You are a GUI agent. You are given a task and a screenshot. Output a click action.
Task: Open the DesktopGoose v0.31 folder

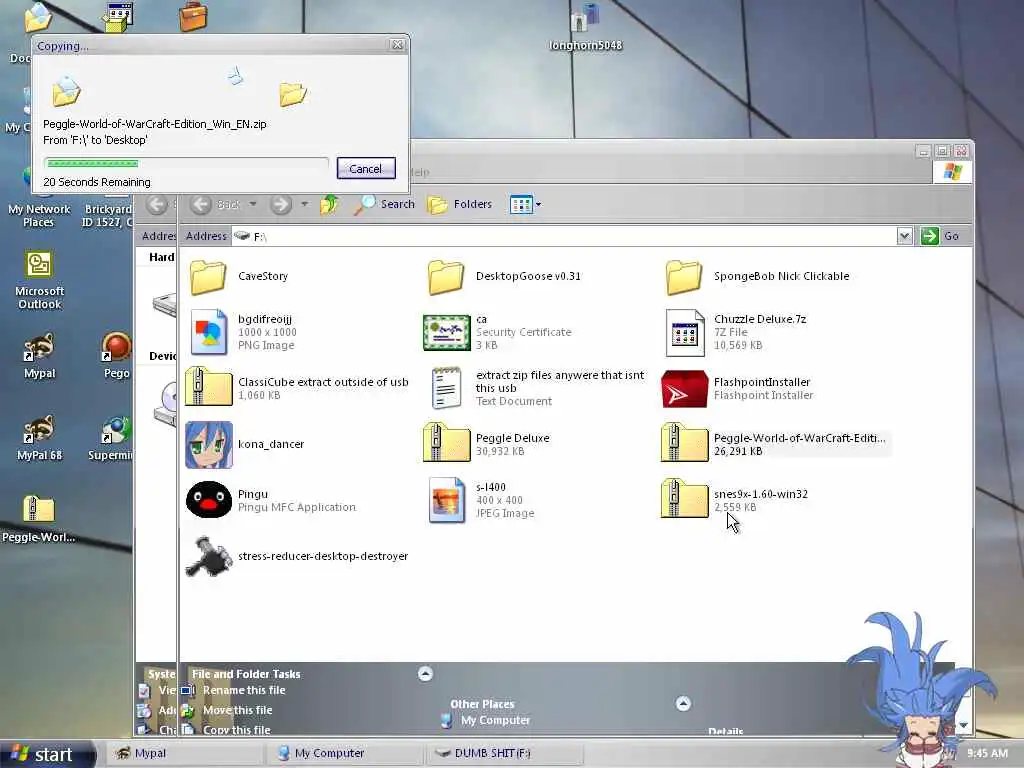pos(504,277)
